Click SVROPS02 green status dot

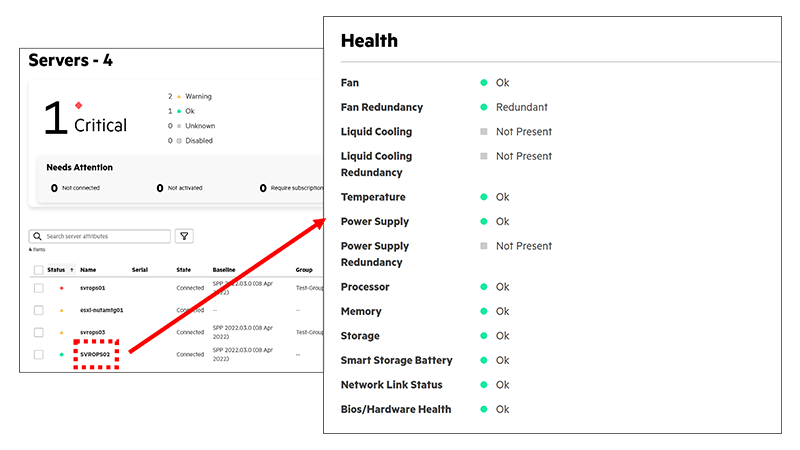tap(62, 355)
